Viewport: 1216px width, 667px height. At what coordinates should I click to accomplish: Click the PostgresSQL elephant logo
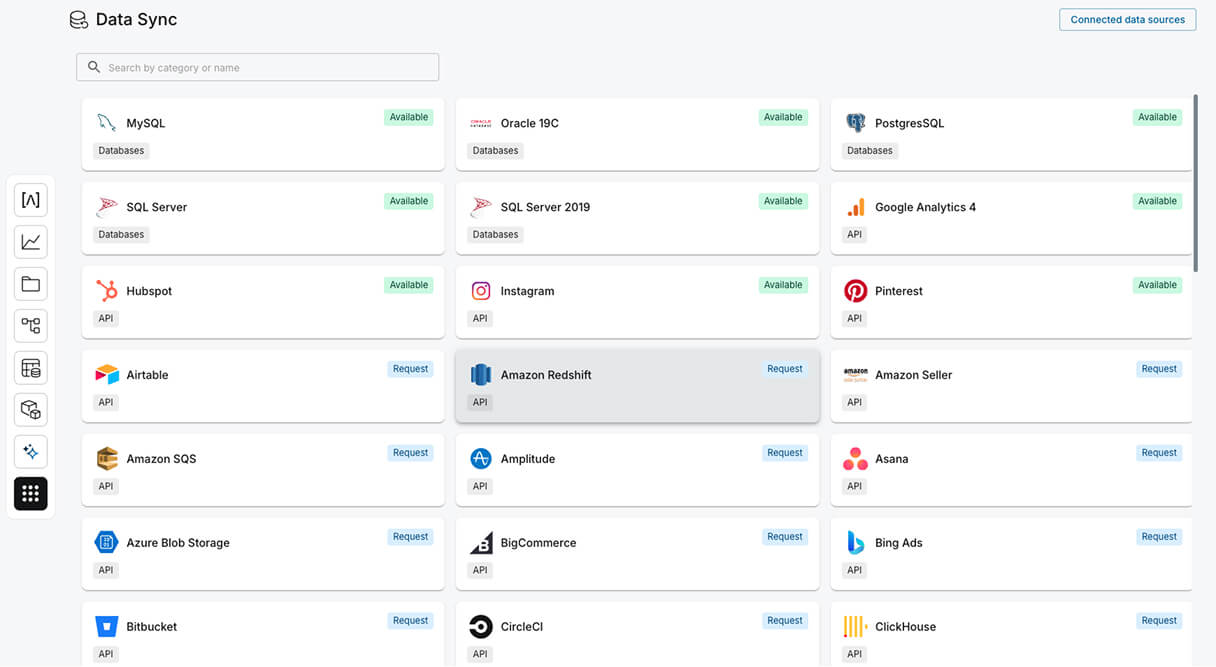(855, 123)
